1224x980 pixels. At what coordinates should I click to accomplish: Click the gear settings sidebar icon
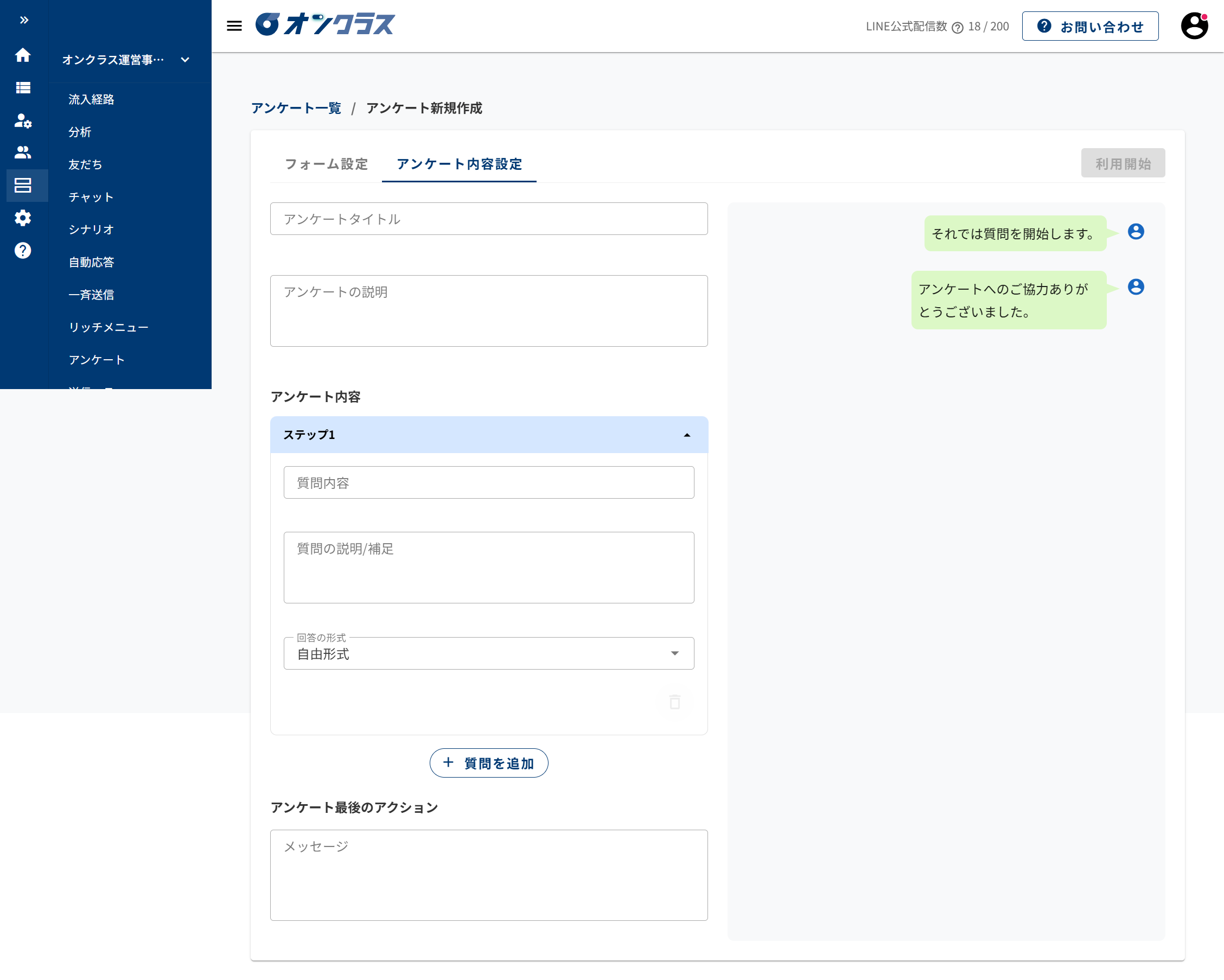(x=23, y=218)
